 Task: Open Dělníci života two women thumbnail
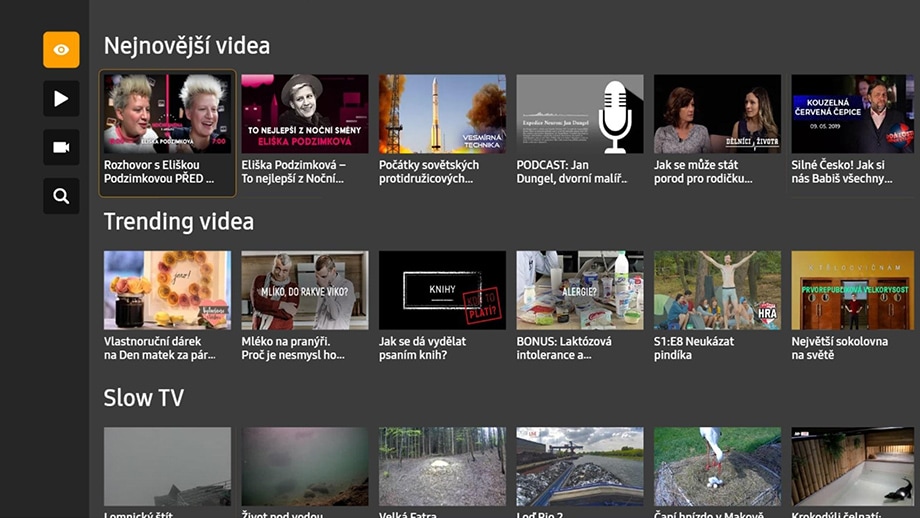(x=717, y=114)
